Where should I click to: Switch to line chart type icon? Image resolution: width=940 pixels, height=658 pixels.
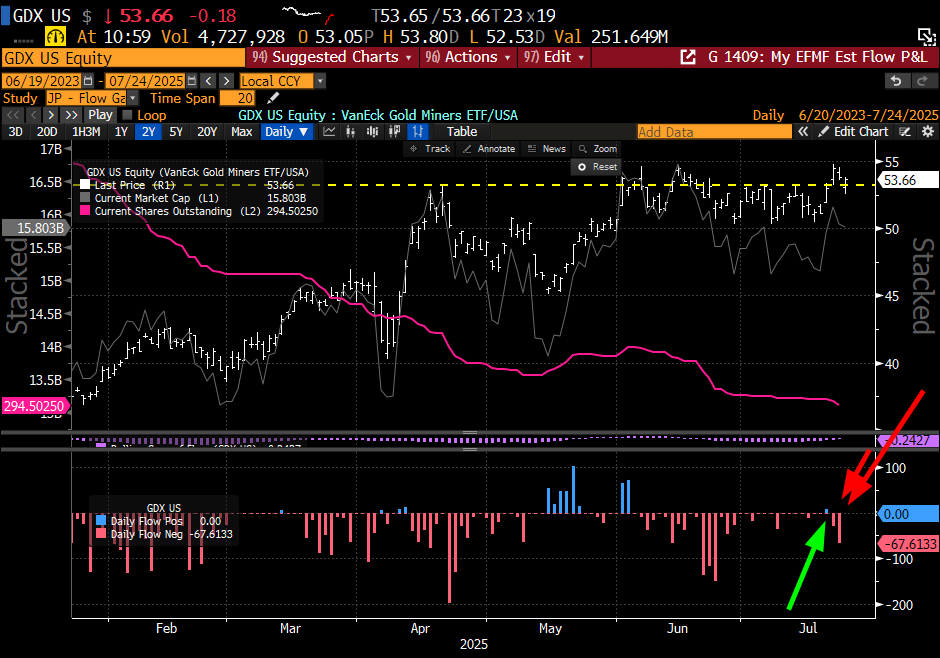click(x=329, y=132)
